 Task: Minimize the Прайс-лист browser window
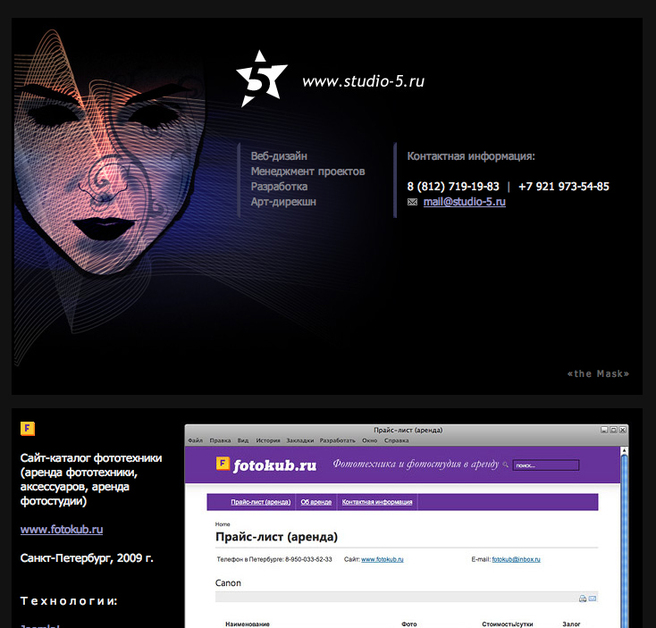[604, 430]
